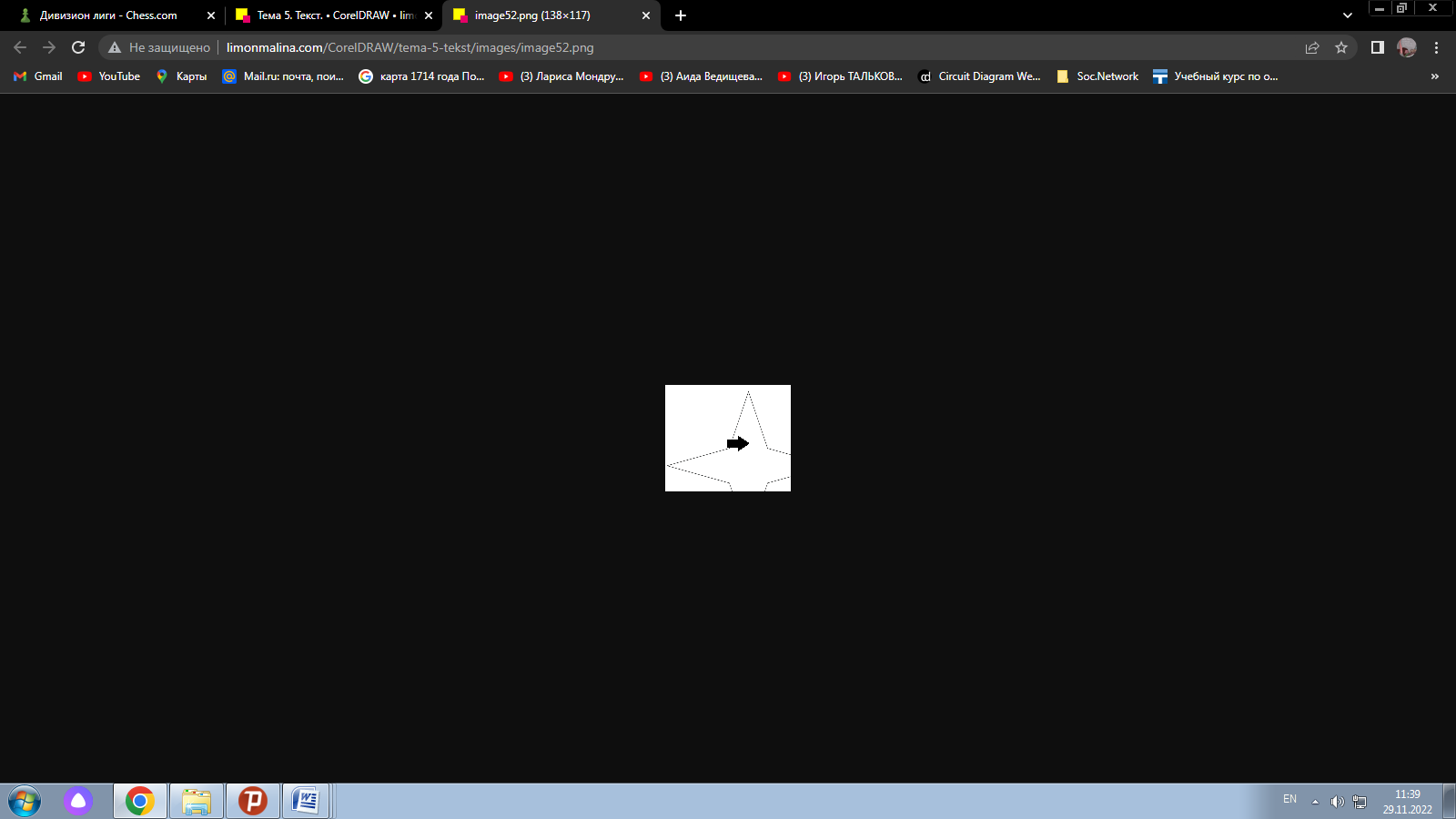Open the network tray icon

click(x=1360, y=802)
